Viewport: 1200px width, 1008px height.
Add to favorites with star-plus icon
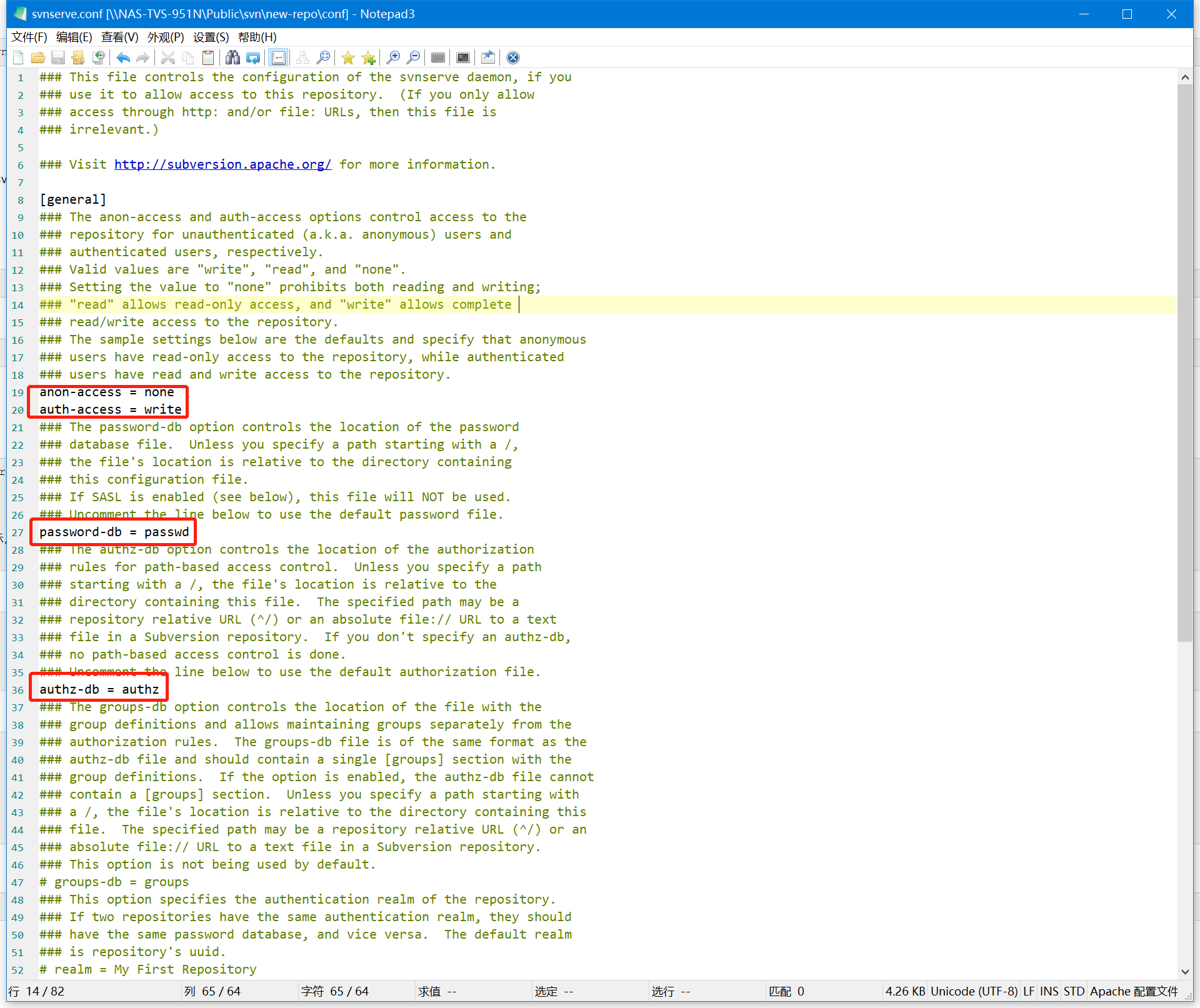pos(369,58)
